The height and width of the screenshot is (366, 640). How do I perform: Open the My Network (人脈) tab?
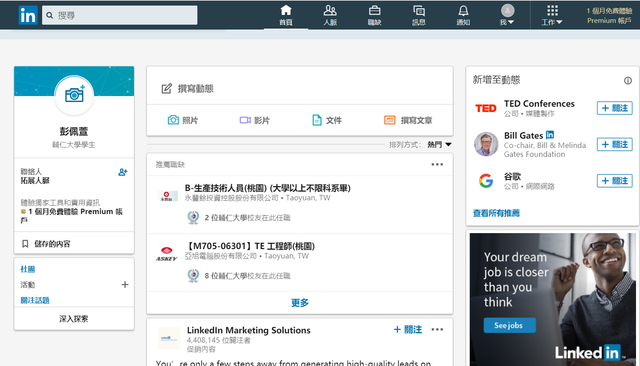pyautogui.click(x=330, y=15)
